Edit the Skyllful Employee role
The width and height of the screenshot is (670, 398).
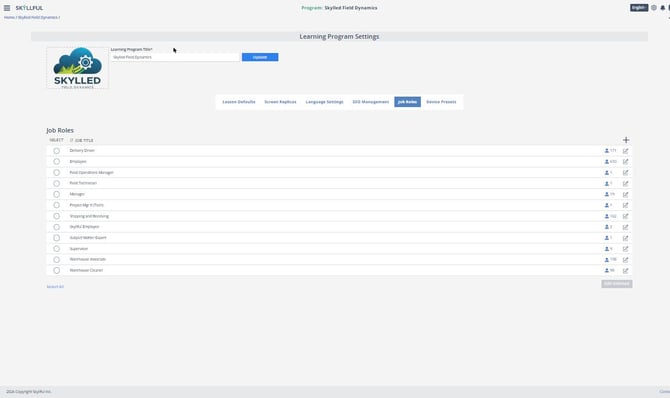point(625,227)
